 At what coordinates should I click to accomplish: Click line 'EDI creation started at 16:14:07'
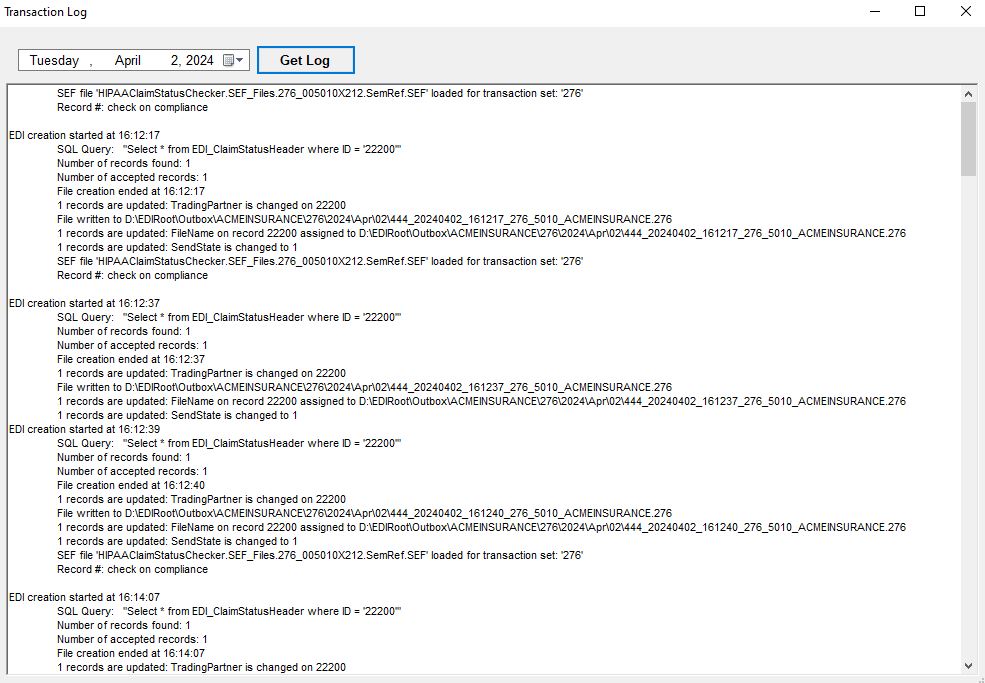click(x=84, y=598)
